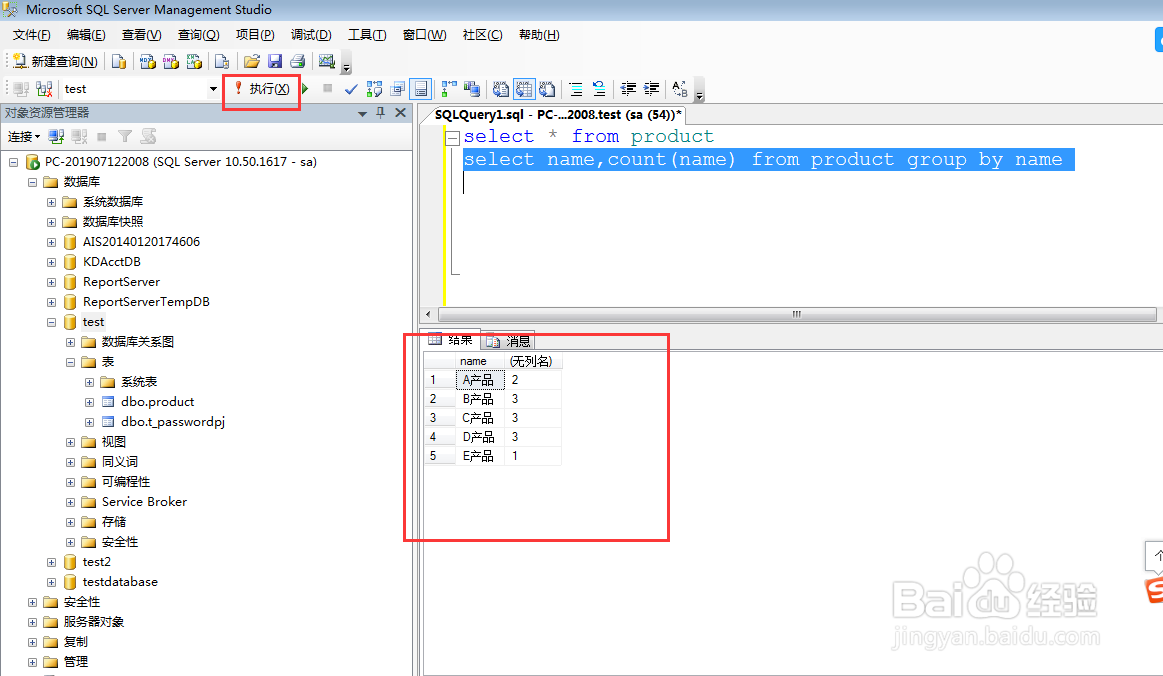This screenshot has height=676, width=1163.
Task: Click the Parse checkmark icon
Action: 351,89
